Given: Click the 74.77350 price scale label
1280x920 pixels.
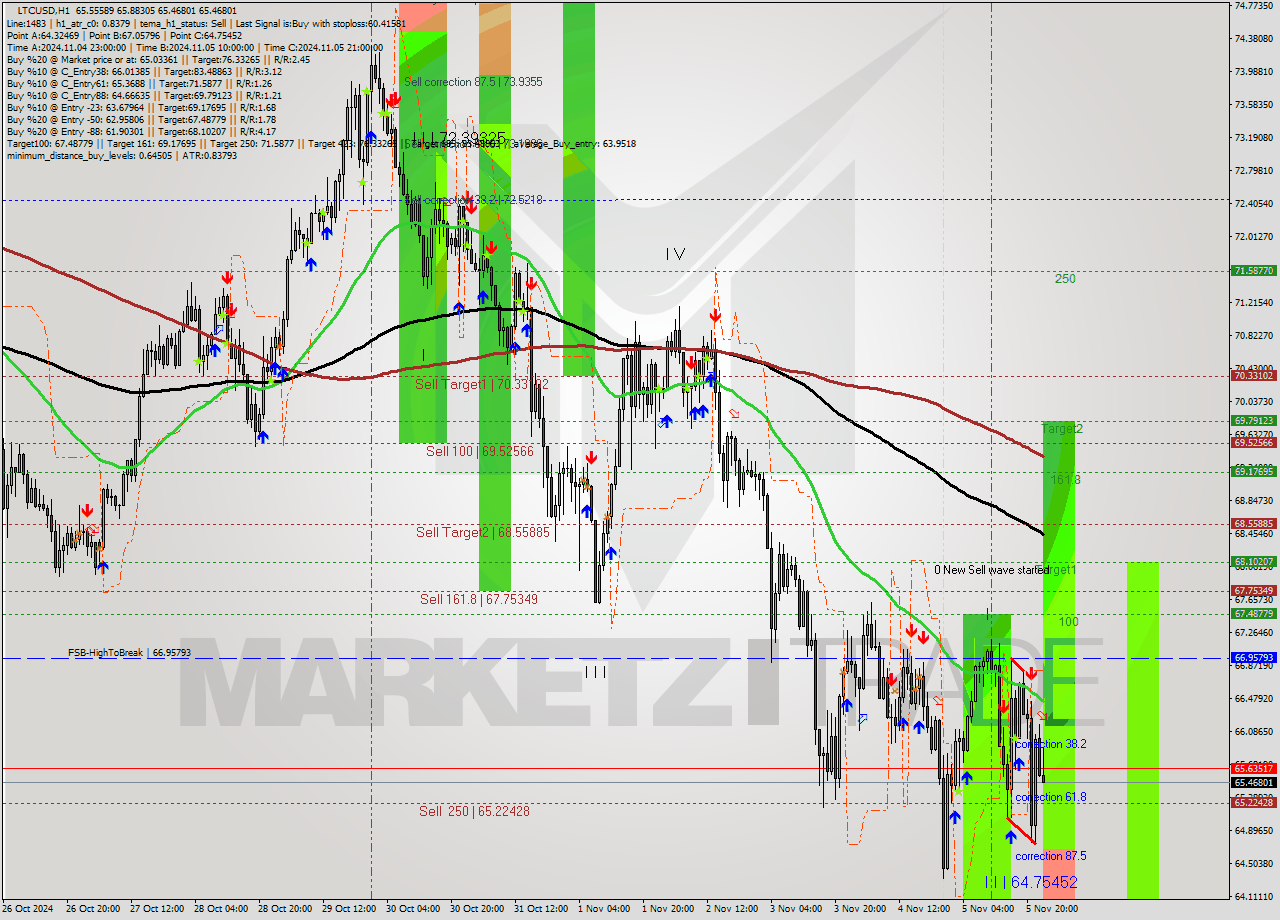Looking at the screenshot, I should tap(1253, 6).
